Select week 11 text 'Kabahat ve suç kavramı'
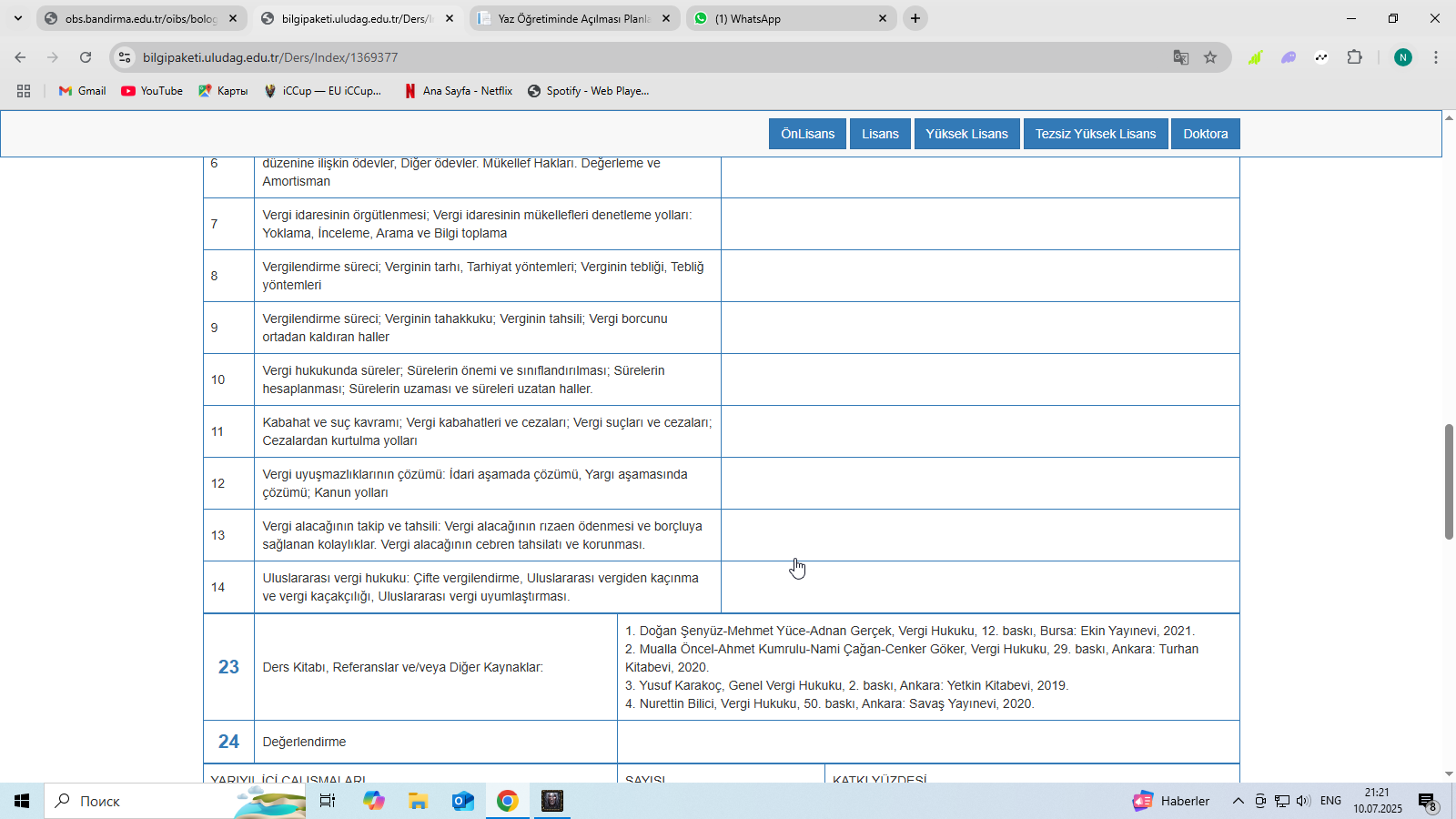This screenshot has width=1456, height=819. pyautogui.click(x=331, y=422)
